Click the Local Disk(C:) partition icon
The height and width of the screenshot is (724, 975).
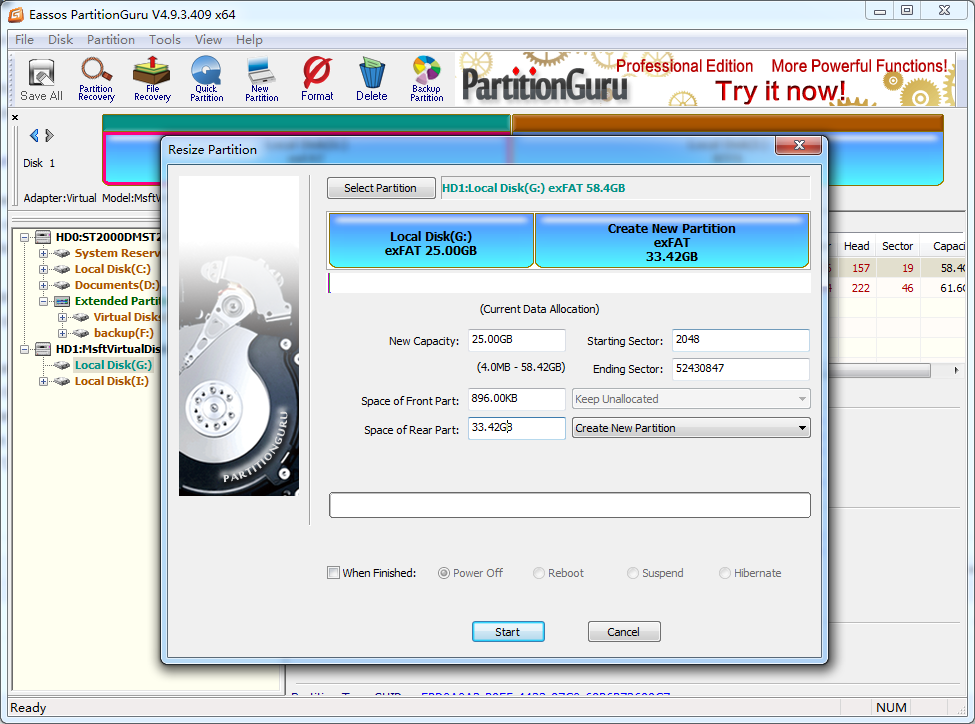click(61, 269)
